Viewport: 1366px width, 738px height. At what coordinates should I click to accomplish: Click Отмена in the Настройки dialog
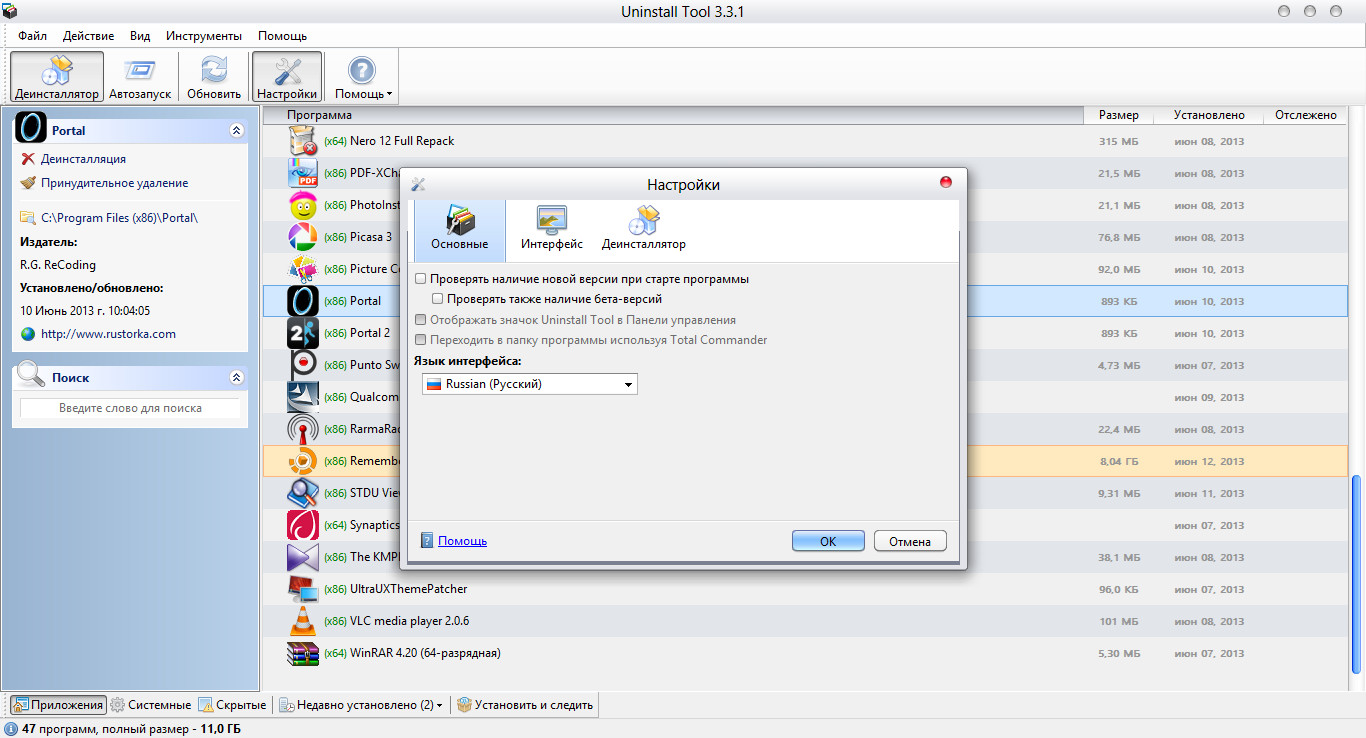click(910, 541)
